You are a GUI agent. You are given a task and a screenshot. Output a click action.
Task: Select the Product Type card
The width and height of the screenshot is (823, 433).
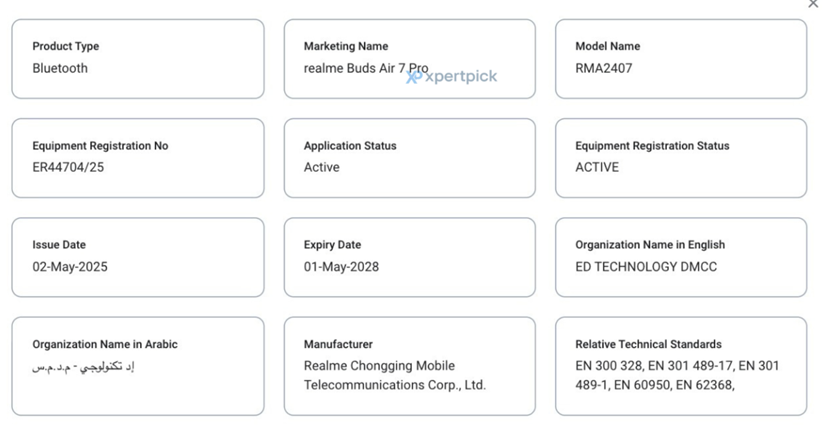pos(138,58)
